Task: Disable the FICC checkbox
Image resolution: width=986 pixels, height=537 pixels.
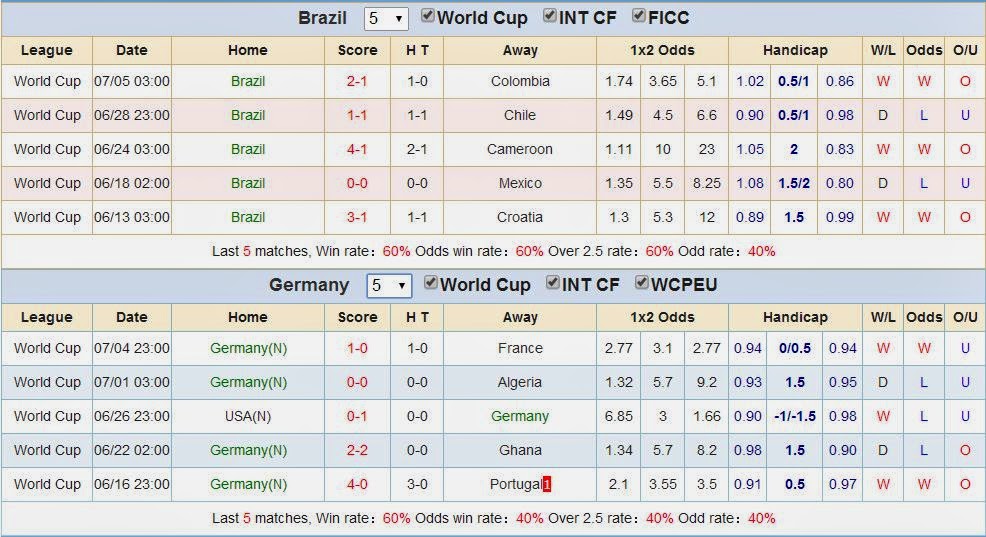Action: tap(639, 16)
